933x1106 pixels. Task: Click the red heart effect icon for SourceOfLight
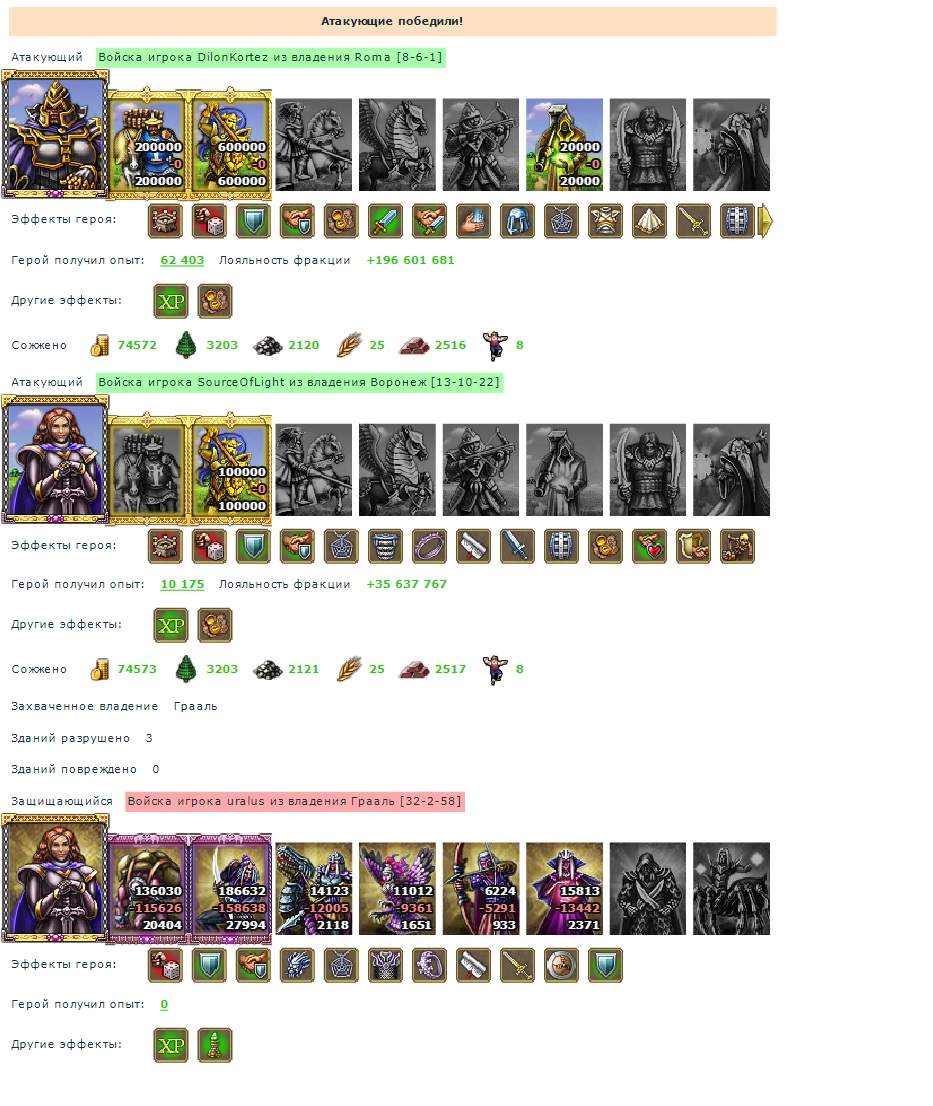(649, 546)
